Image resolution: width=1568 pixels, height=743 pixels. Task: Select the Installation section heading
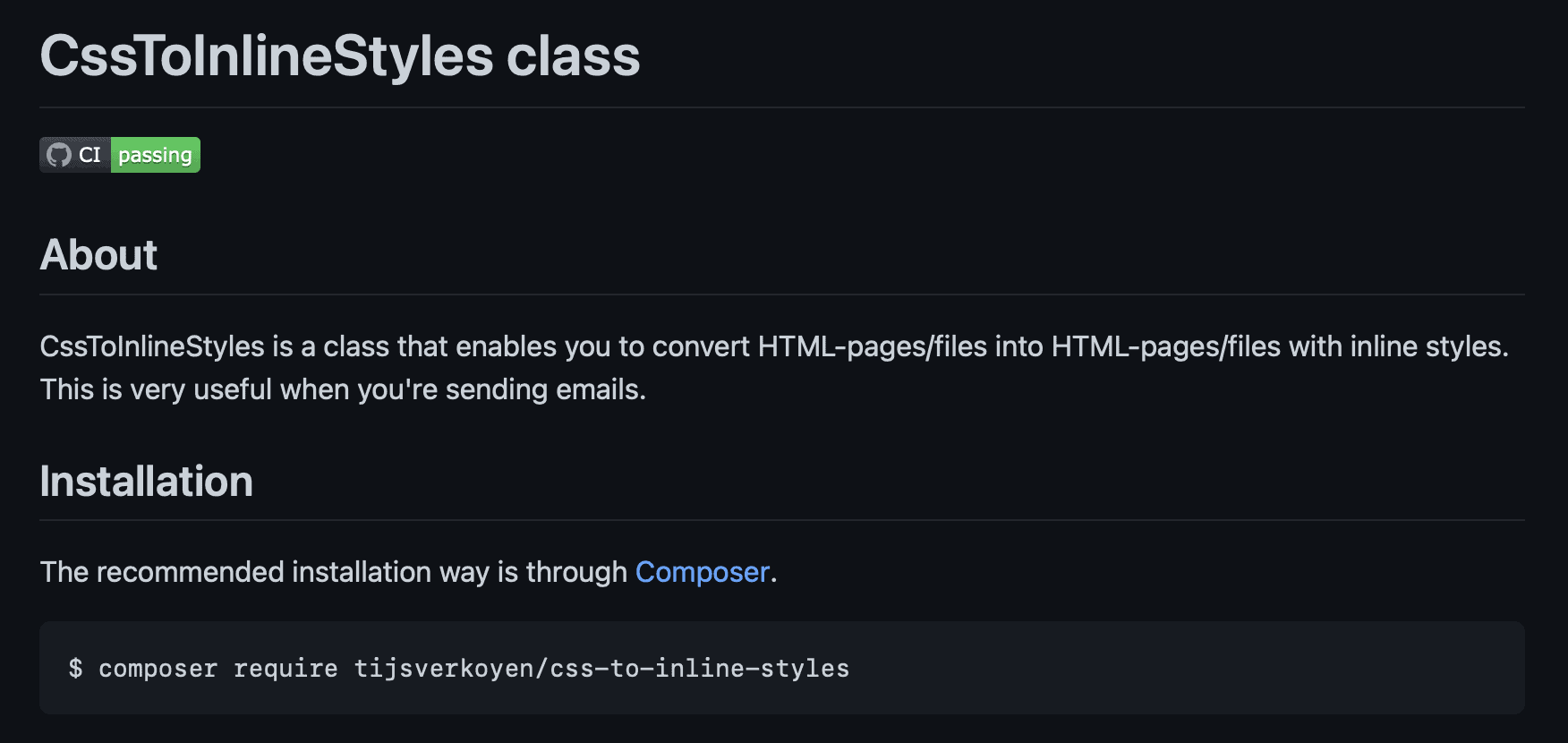146,482
